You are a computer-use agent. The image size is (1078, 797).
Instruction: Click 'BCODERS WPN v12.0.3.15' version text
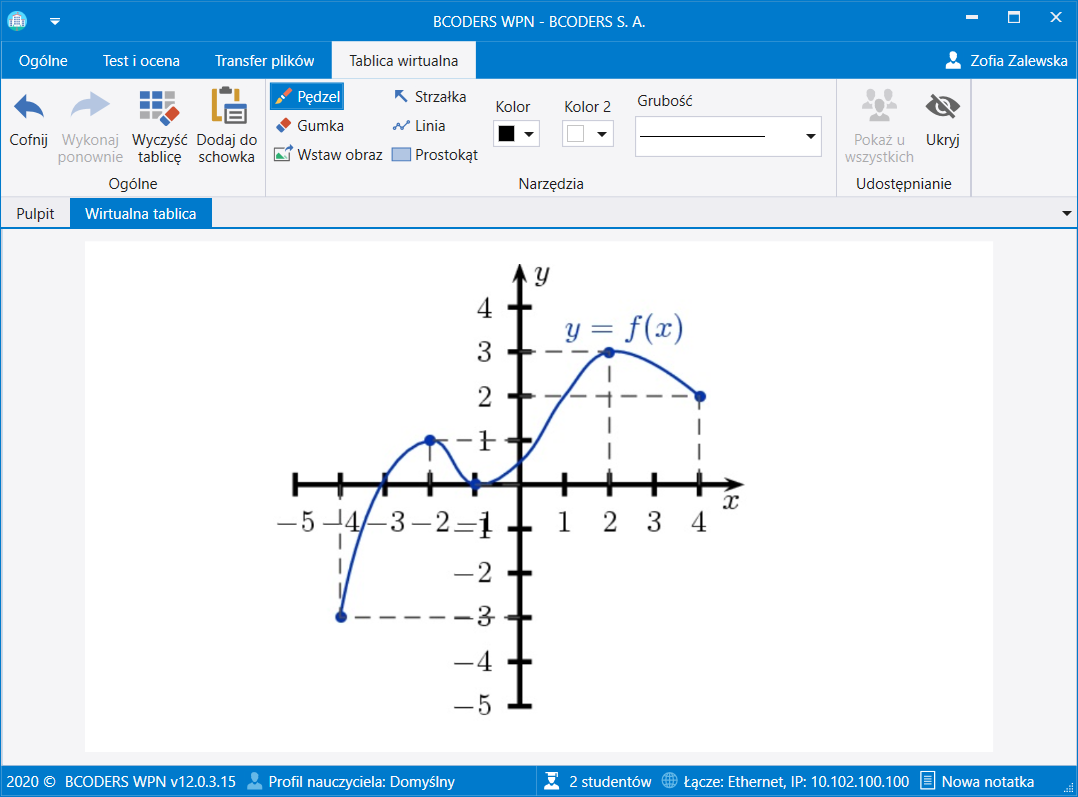point(150,781)
